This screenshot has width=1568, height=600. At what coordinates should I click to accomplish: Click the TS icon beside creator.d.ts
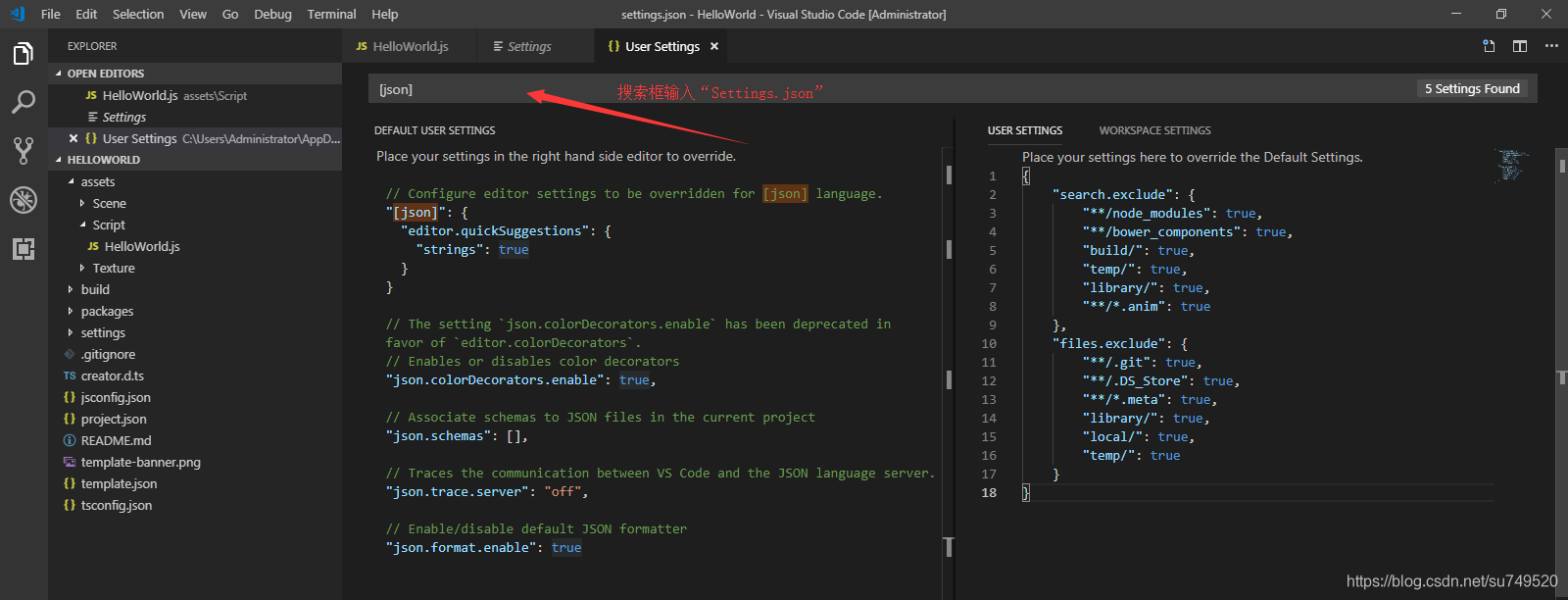coord(70,375)
